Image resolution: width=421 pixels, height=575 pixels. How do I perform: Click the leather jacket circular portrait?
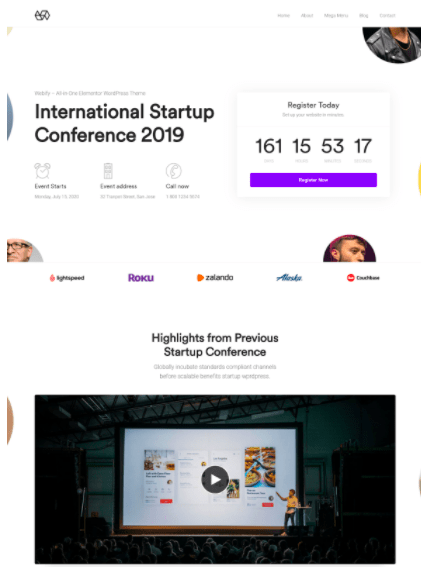click(392, 45)
